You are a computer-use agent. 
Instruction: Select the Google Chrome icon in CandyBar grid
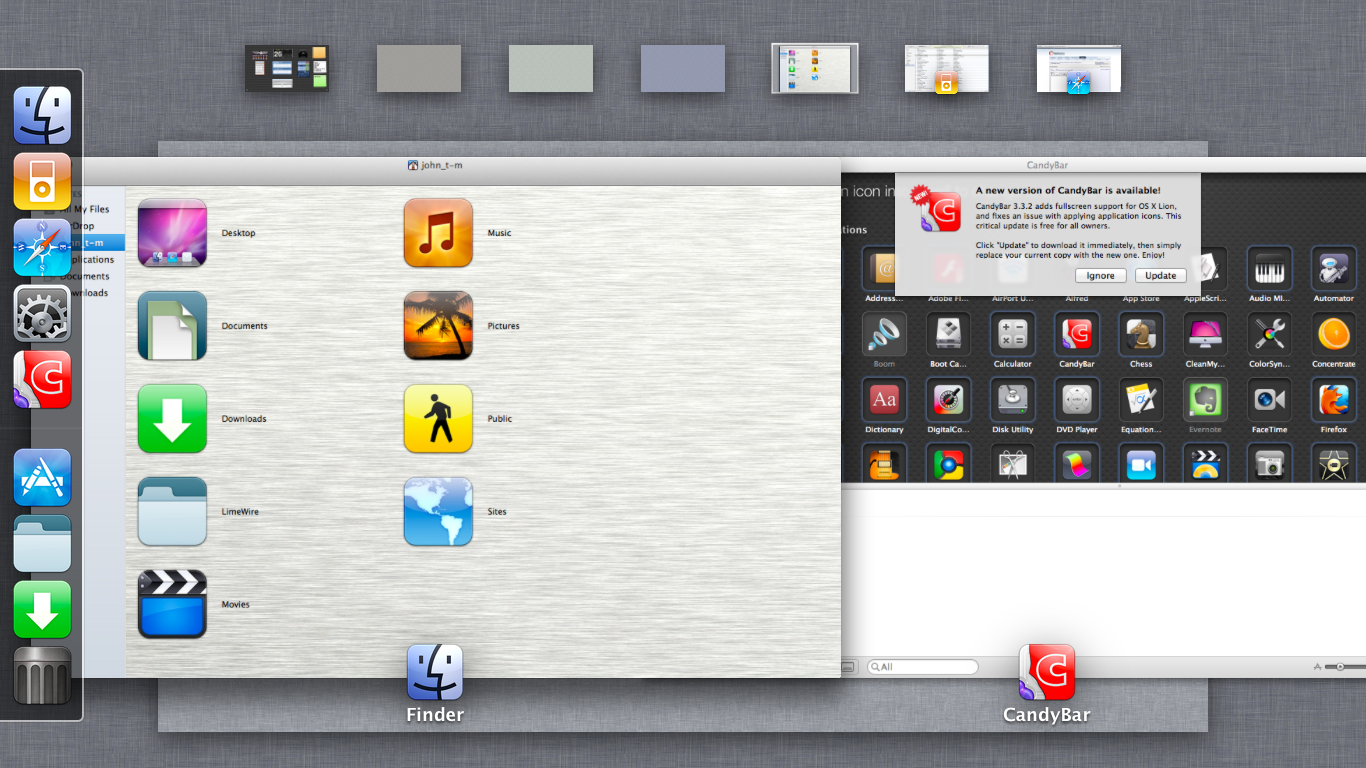click(x=948, y=464)
